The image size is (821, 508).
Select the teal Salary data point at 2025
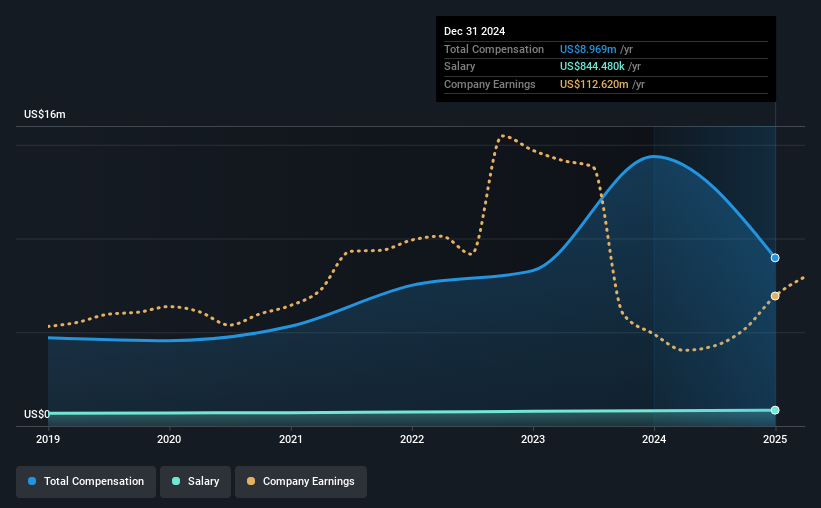[775, 410]
